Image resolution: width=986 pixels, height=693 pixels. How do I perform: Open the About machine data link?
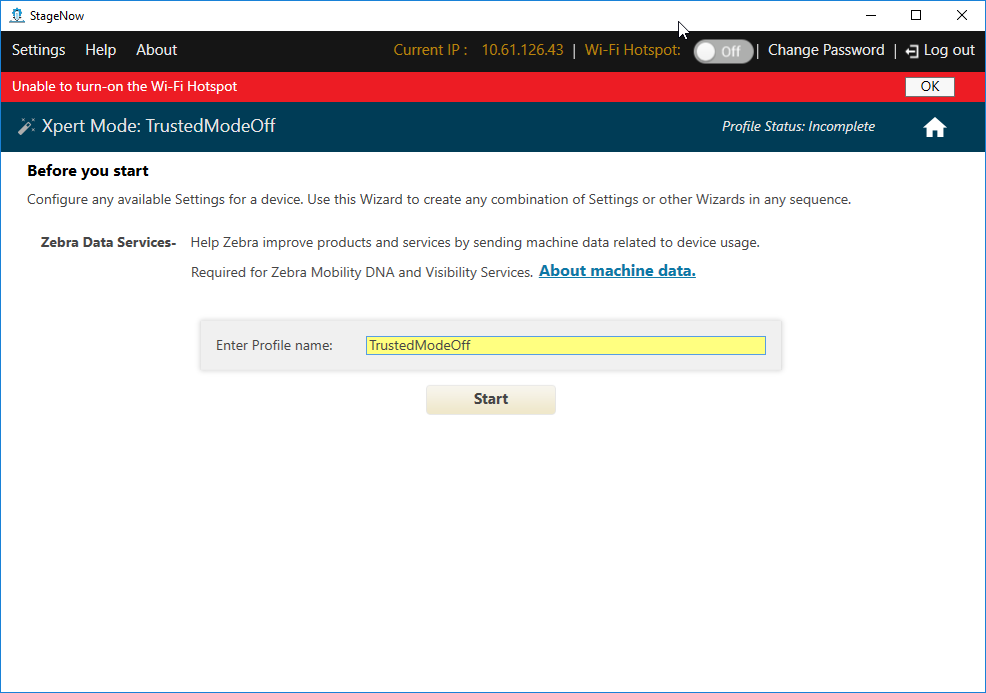(617, 271)
